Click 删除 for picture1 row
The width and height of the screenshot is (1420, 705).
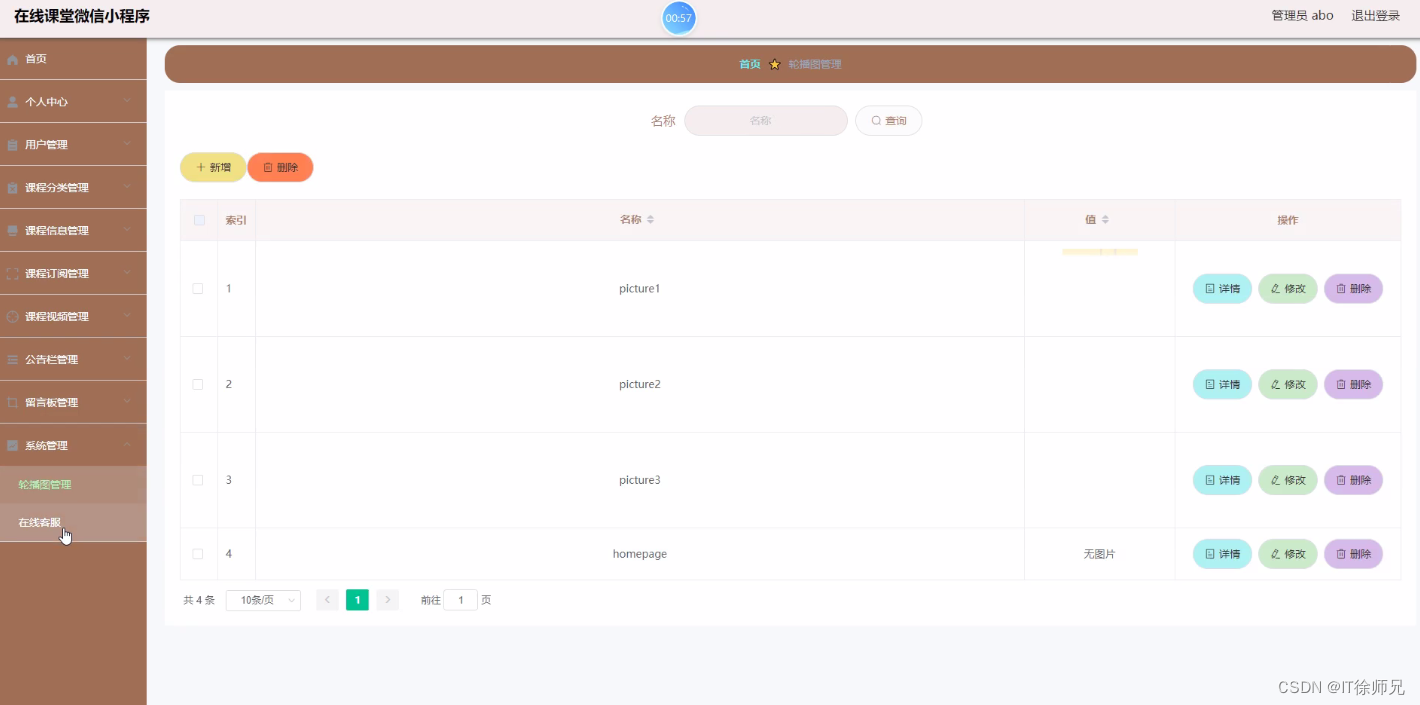pos(1353,289)
